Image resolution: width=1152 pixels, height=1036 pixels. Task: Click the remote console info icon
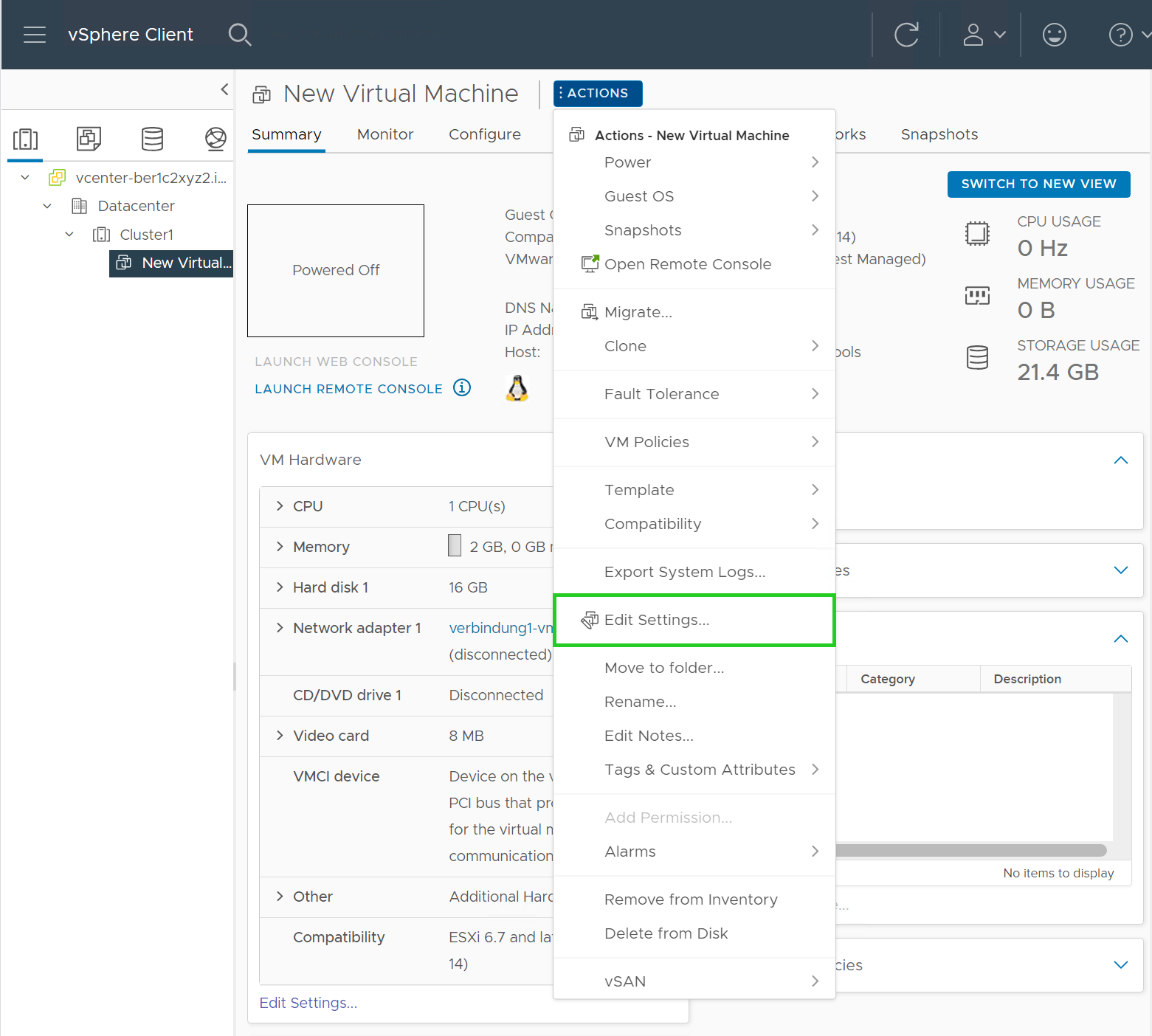point(462,387)
